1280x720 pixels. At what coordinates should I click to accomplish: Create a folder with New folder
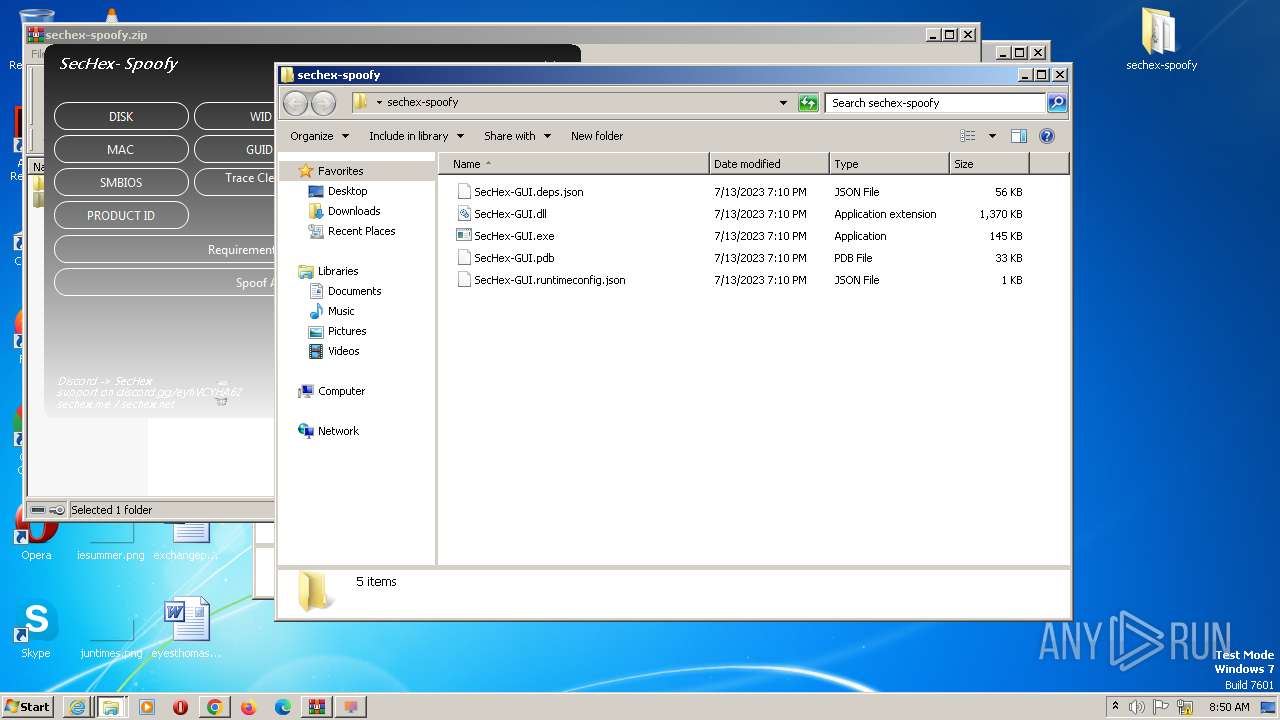click(597, 136)
